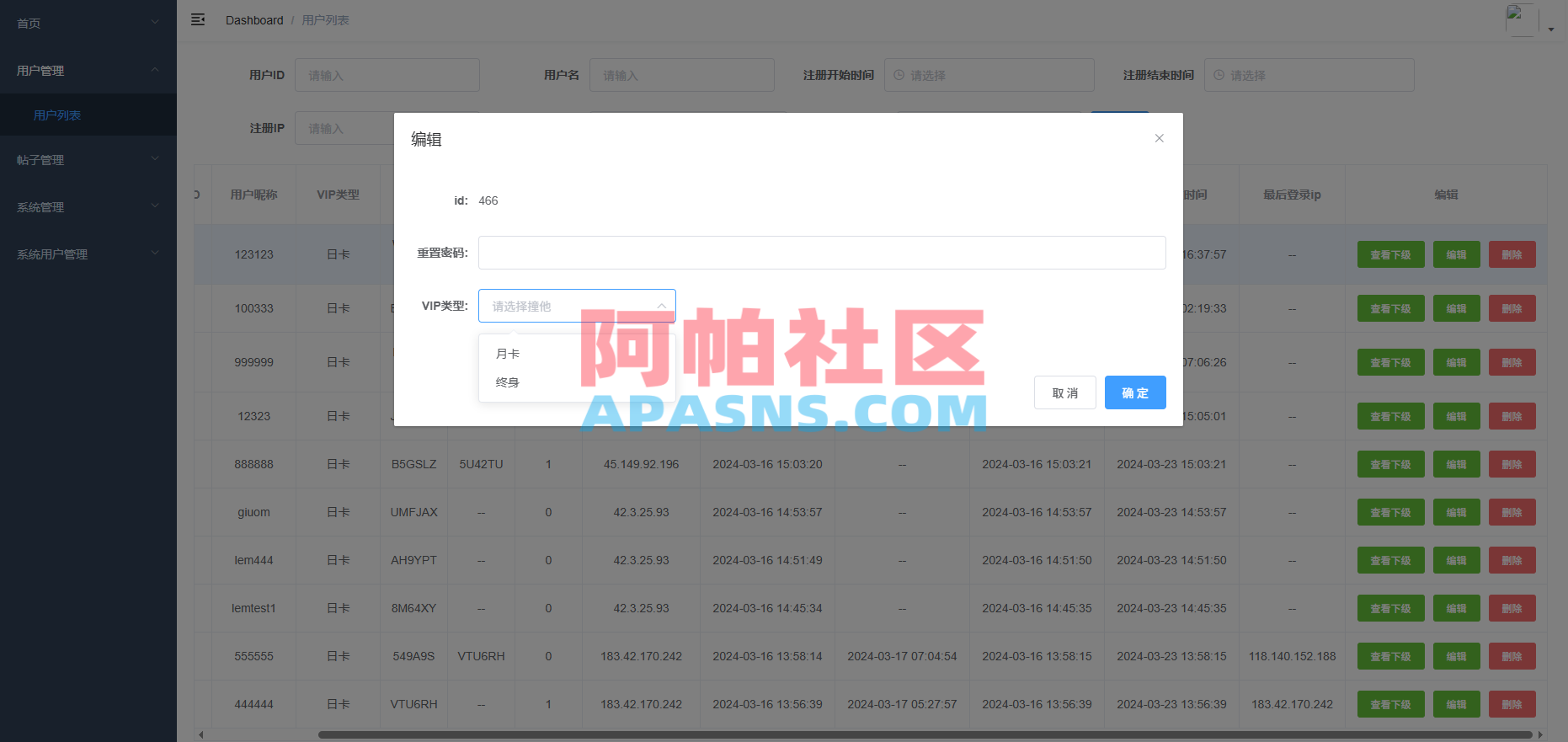This screenshot has width=1568, height=742.
Task: Close the 编辑 dialog with the X
Action: click(x=1160, y=138)
